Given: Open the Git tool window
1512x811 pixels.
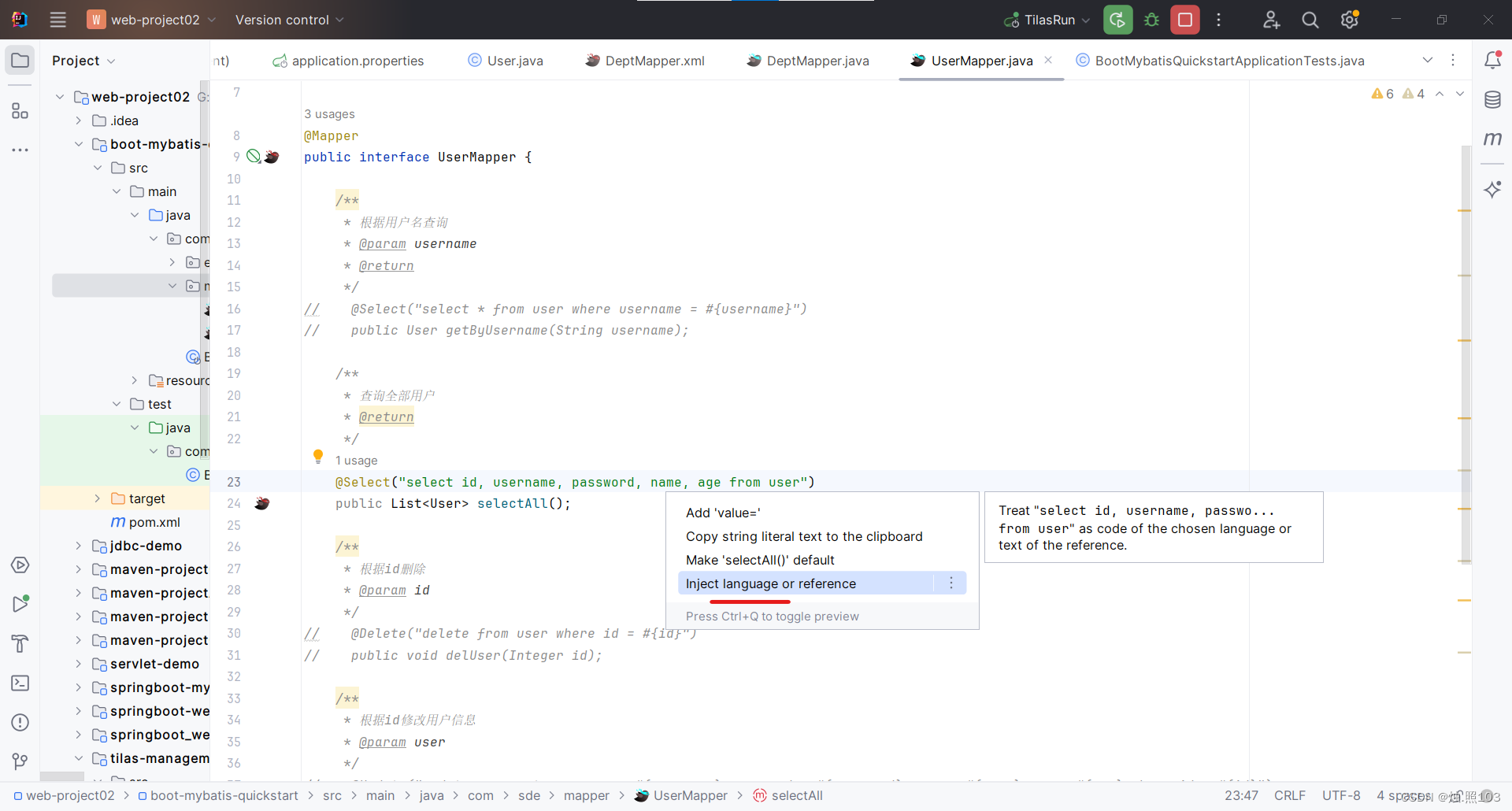Looking at the screenshot, I should point(20,761).
